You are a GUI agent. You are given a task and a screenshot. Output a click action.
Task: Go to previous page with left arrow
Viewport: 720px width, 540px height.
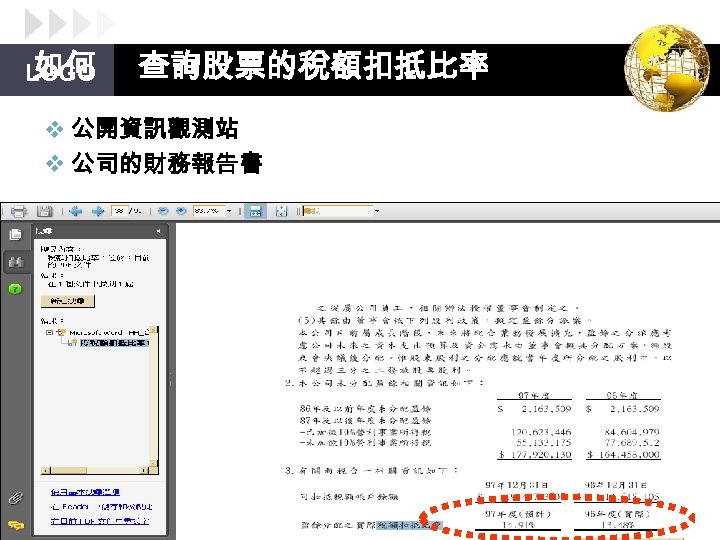(75, 211)
